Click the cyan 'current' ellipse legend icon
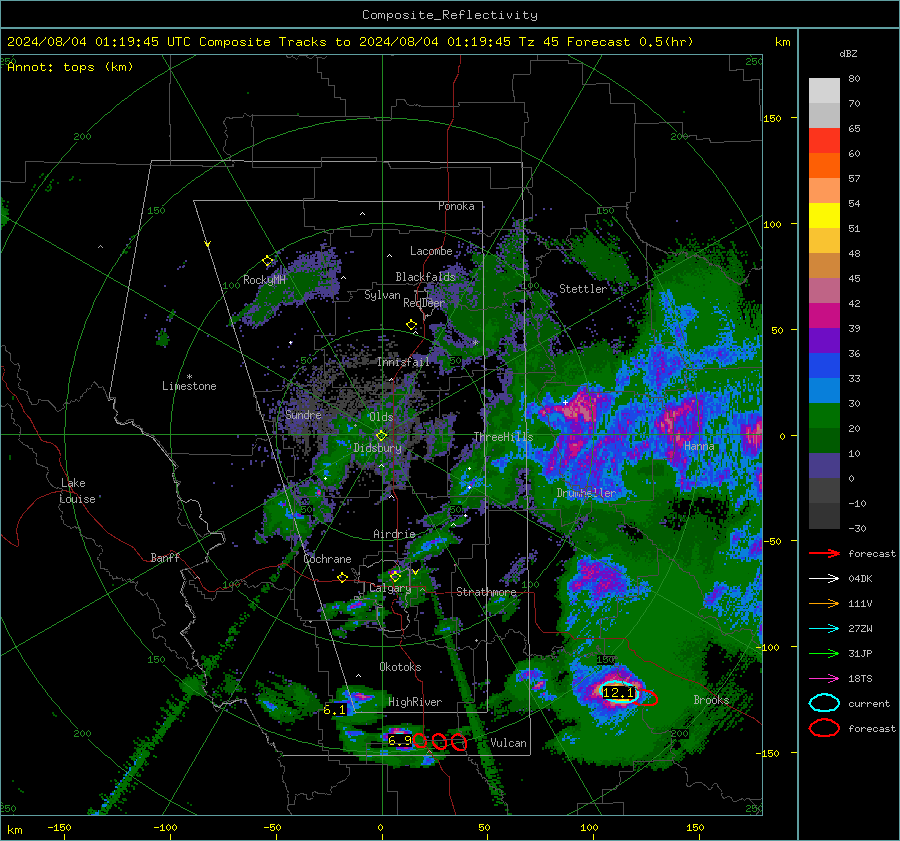The width and height of the screenshot is (900, 841). 824,703
